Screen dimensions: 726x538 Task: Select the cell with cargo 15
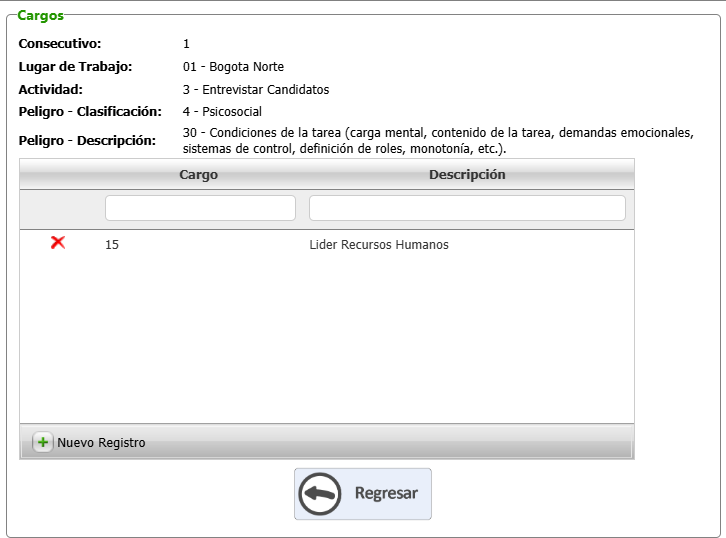click(x=112, y=245)
